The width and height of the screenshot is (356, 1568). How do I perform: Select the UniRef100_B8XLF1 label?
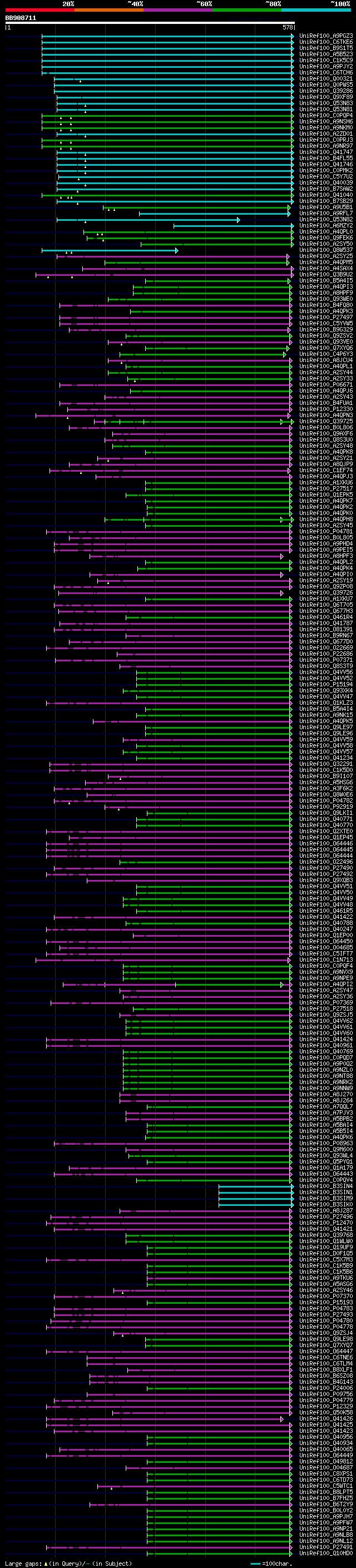click(326, 1369)
